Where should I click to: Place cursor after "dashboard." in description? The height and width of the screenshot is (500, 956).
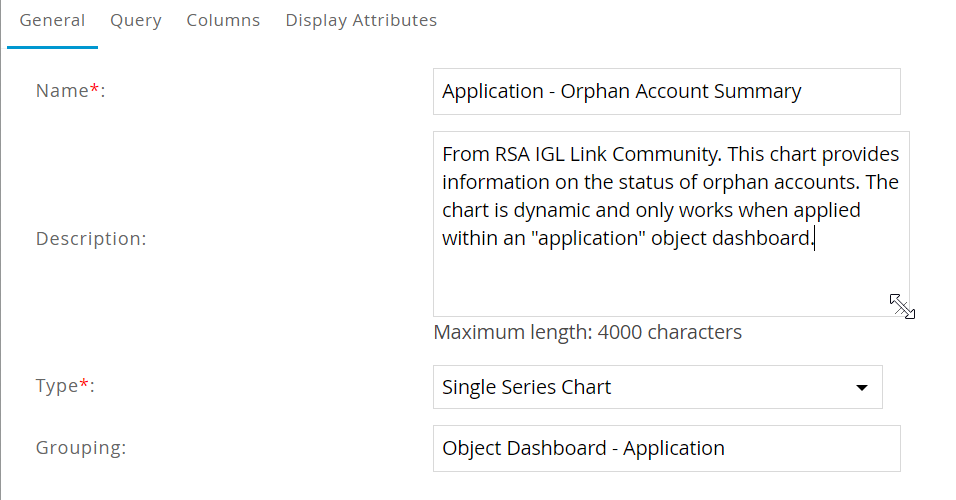tap(814, 239)
